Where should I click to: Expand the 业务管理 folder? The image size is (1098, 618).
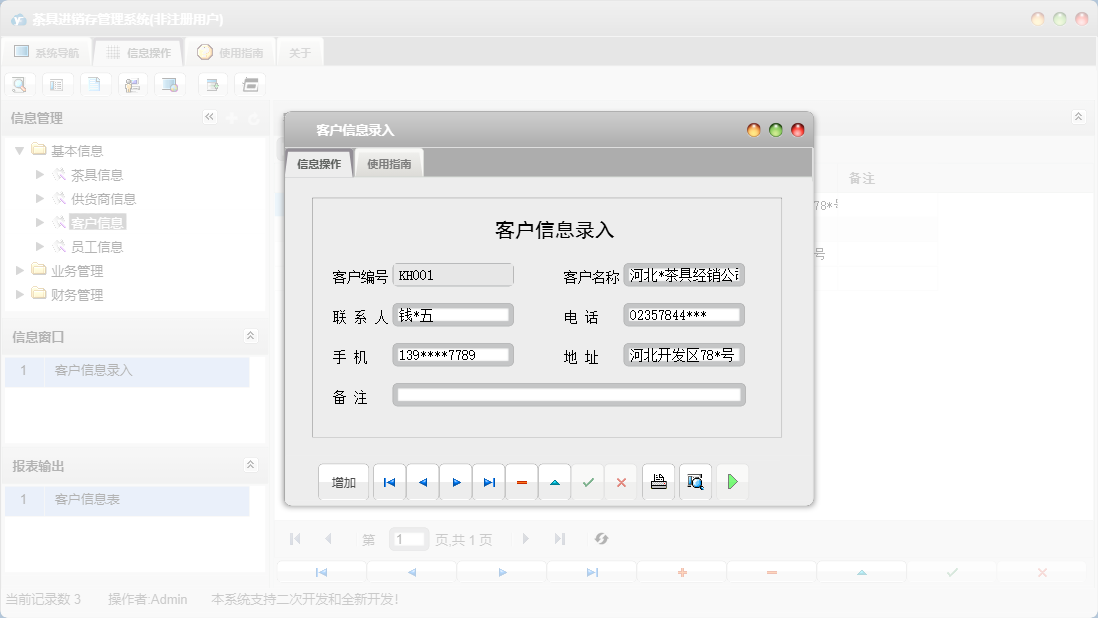coord(17,270)
